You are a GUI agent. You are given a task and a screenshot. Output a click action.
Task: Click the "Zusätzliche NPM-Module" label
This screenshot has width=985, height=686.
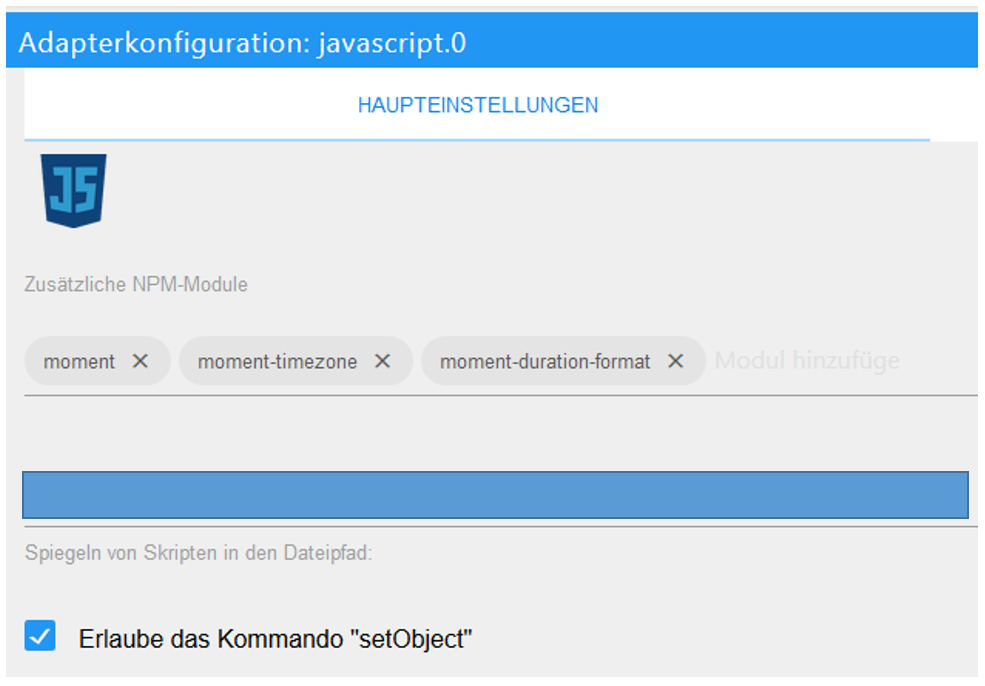pos(136,284)
